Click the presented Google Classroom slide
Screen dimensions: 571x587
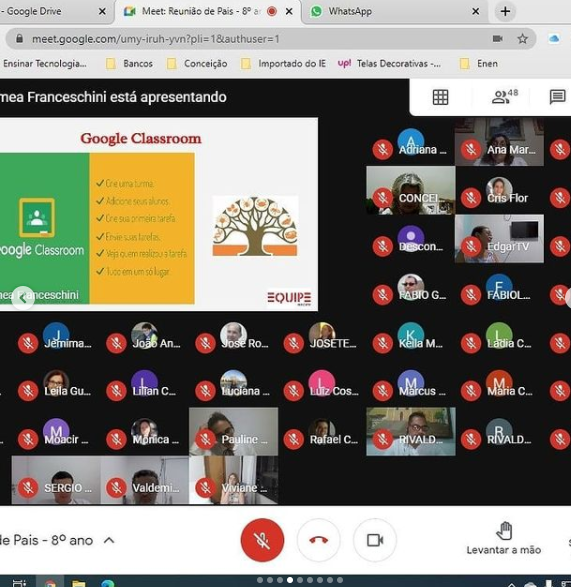pyautogui.click(x=159, y=214)
